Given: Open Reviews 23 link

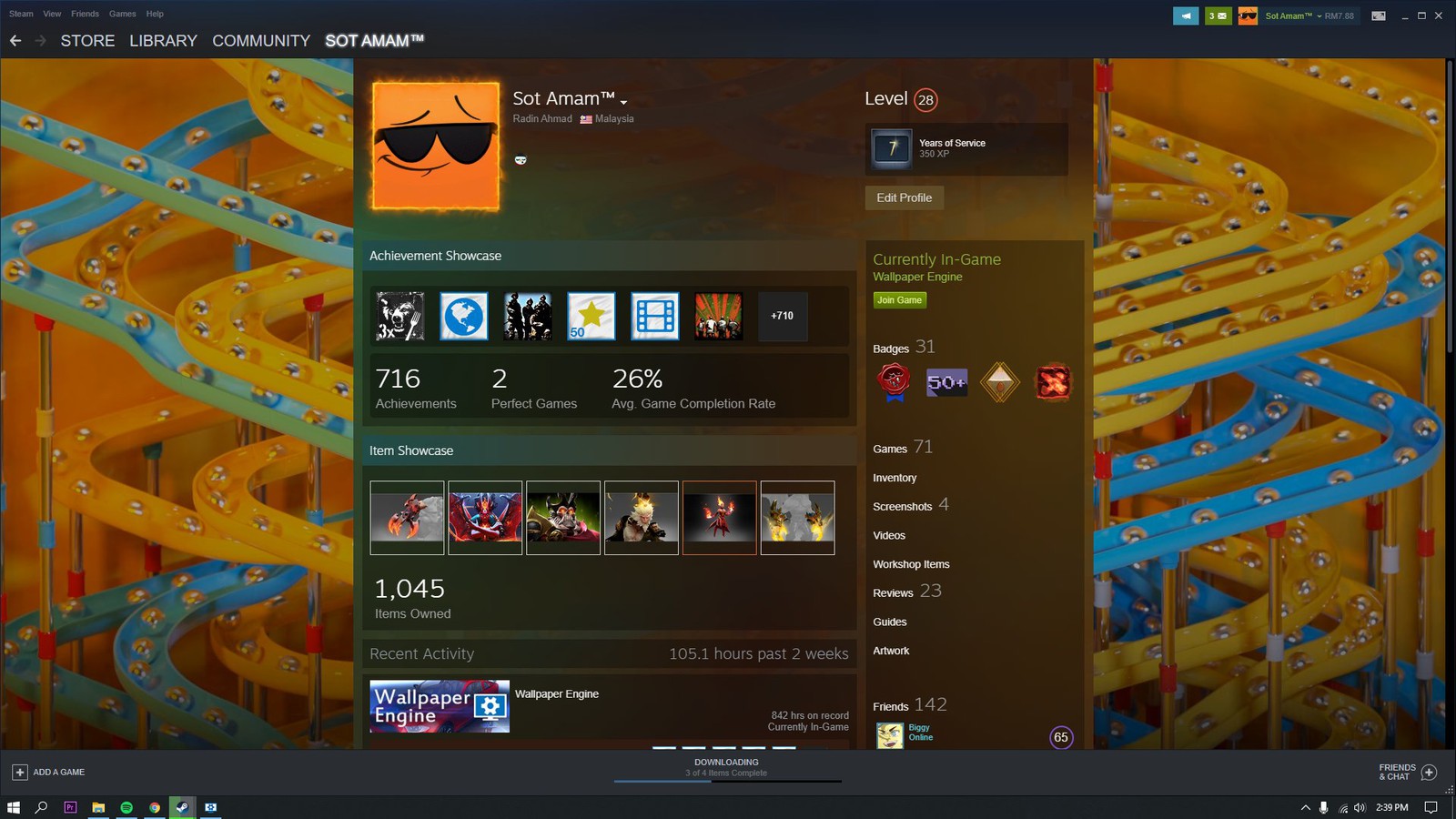Looking at the screenshot, I should pyautogui.click(x=907, y=591).
